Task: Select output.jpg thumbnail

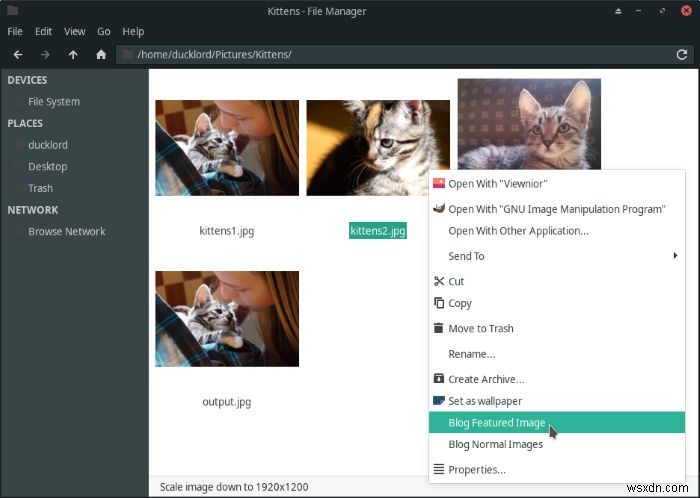Action: point(227,319)
